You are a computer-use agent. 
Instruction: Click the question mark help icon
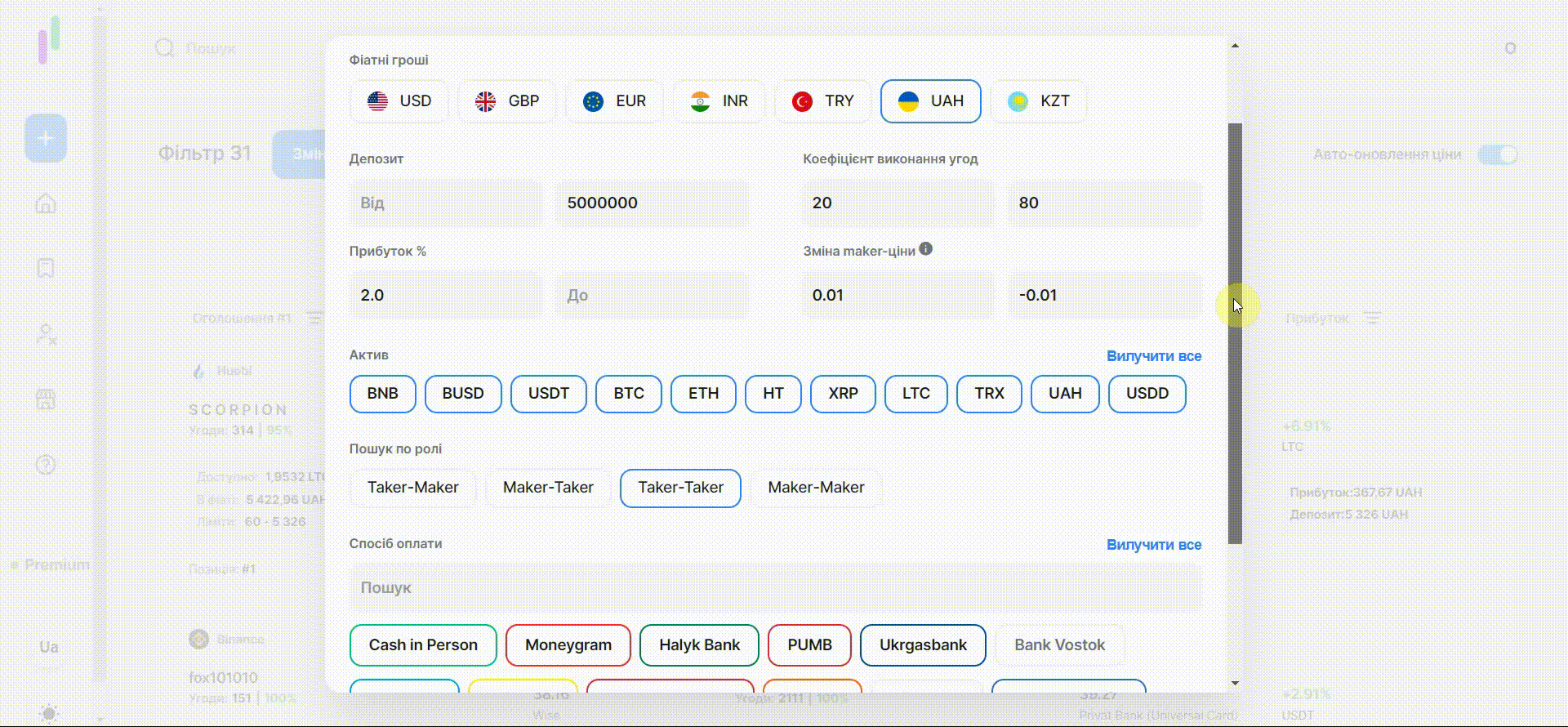pyautogui.click(x=46, y=465)
